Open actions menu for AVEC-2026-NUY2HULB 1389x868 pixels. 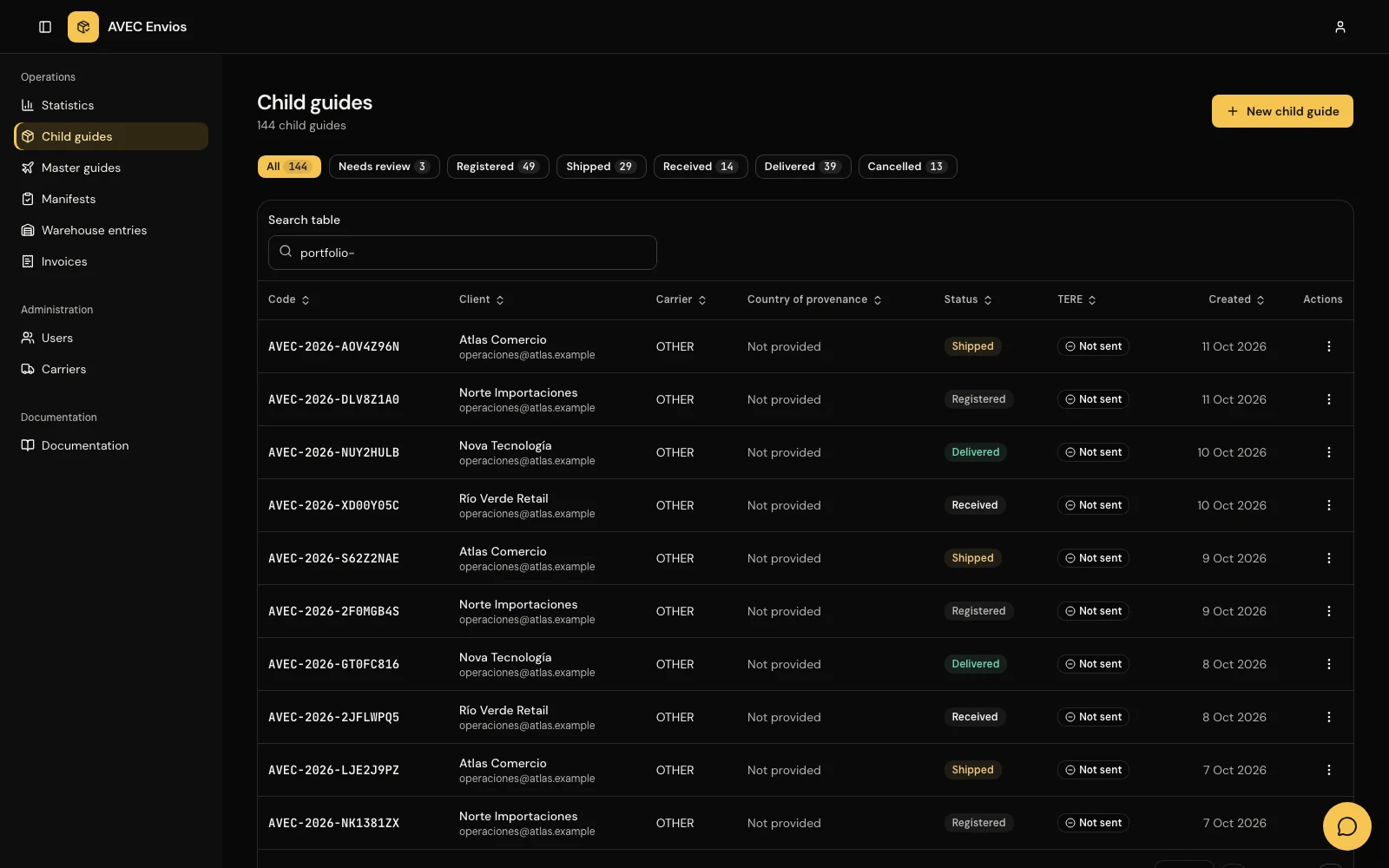pyautogui.click(x=1328, y=452)
